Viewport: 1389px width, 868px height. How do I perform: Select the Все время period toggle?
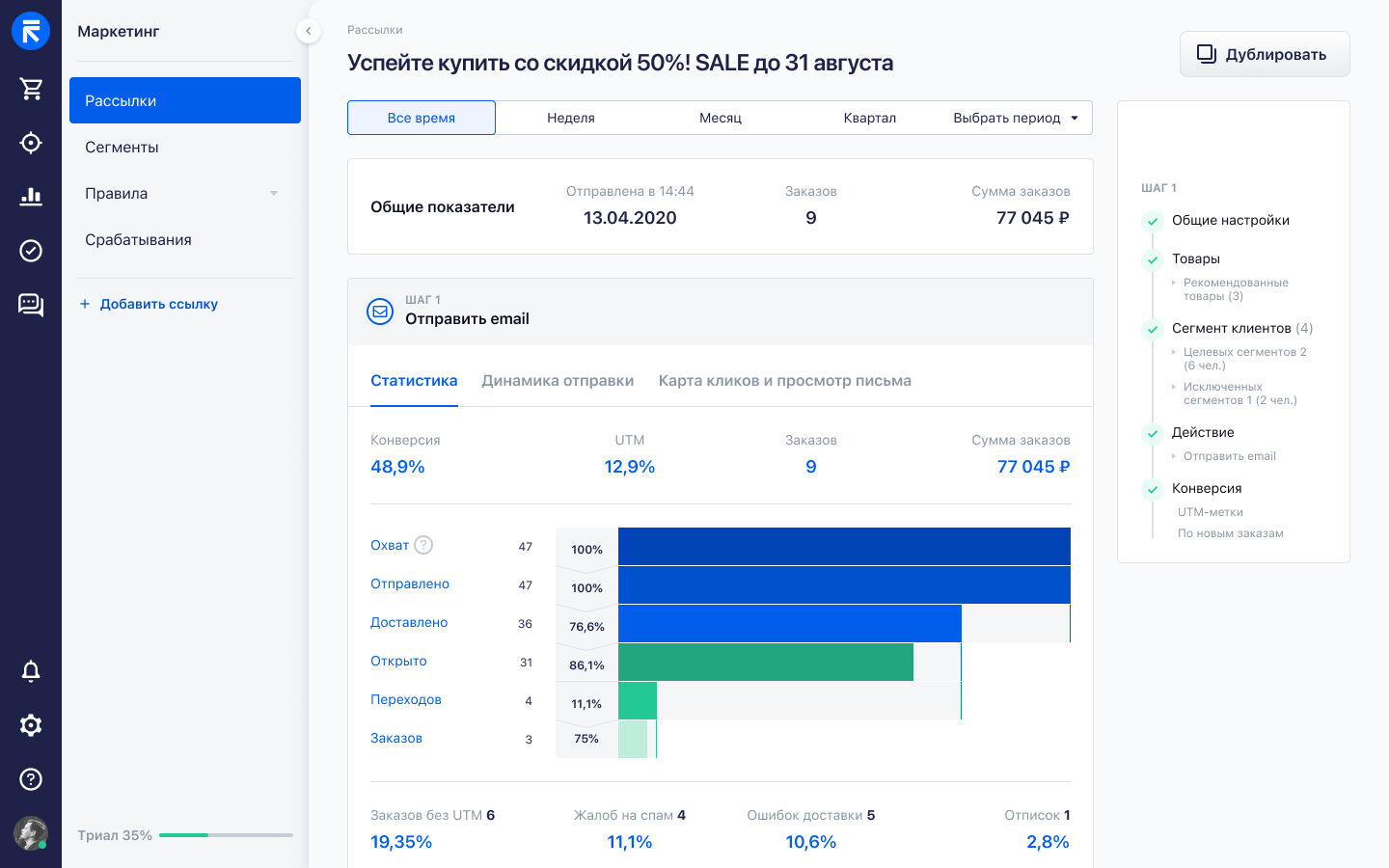pos(422,118)
